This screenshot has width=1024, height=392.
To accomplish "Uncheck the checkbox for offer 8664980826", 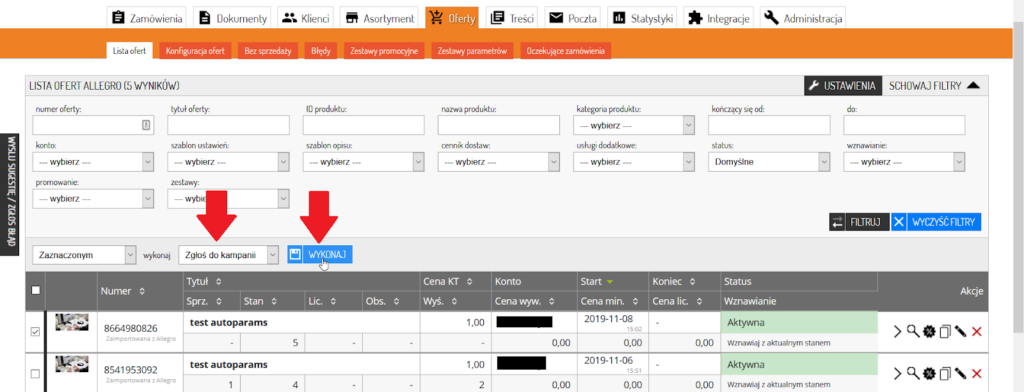I will click(35, 332).
